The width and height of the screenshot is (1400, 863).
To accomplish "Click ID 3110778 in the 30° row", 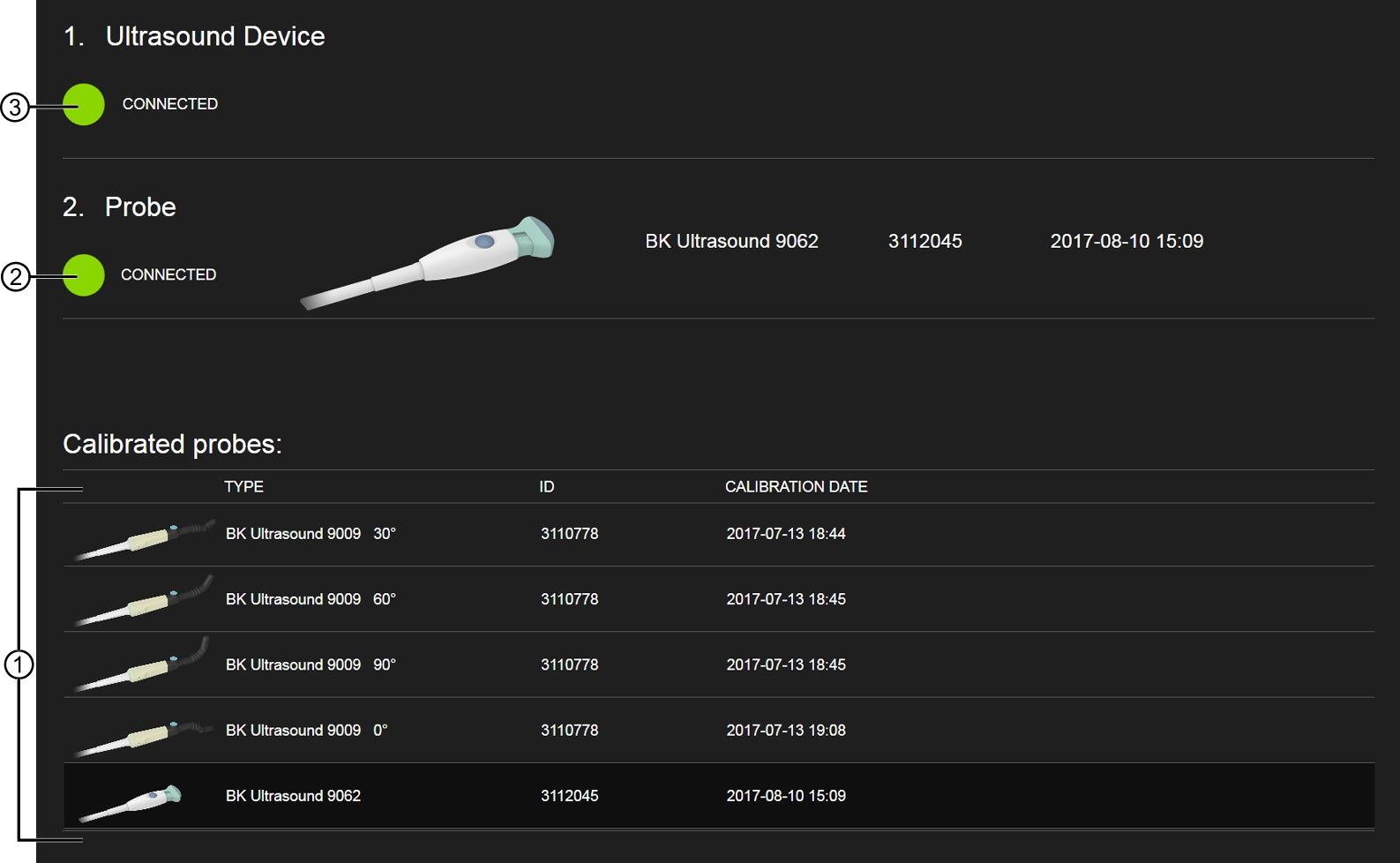I will 569,534.
